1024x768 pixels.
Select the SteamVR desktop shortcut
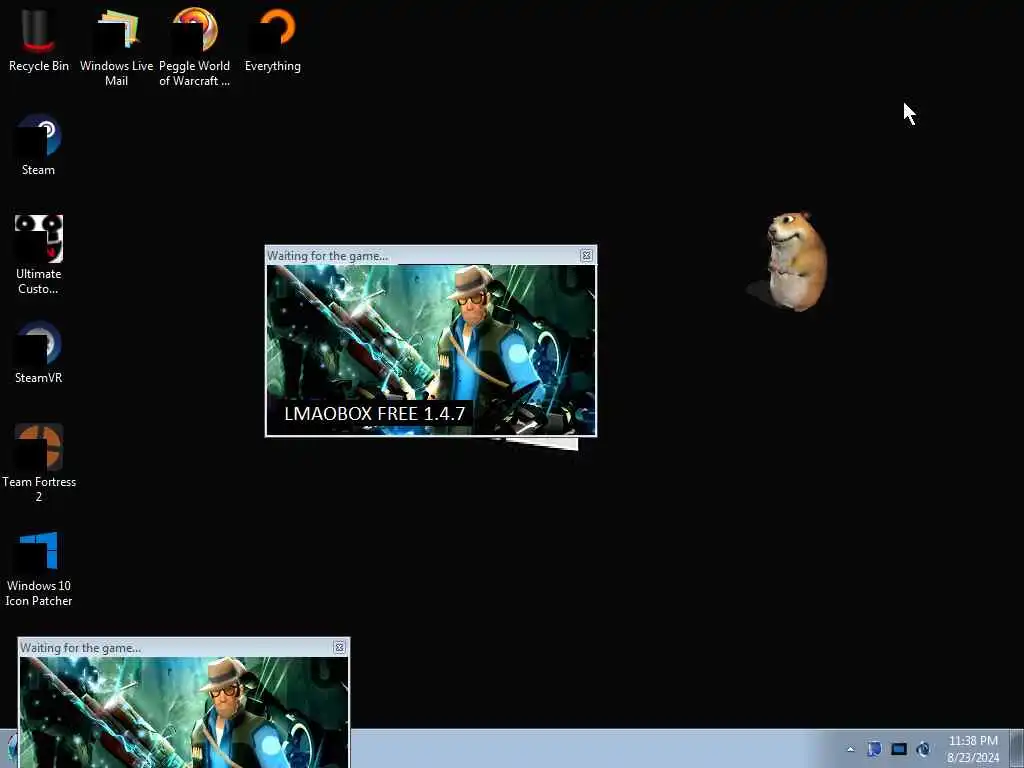(39, 353)
